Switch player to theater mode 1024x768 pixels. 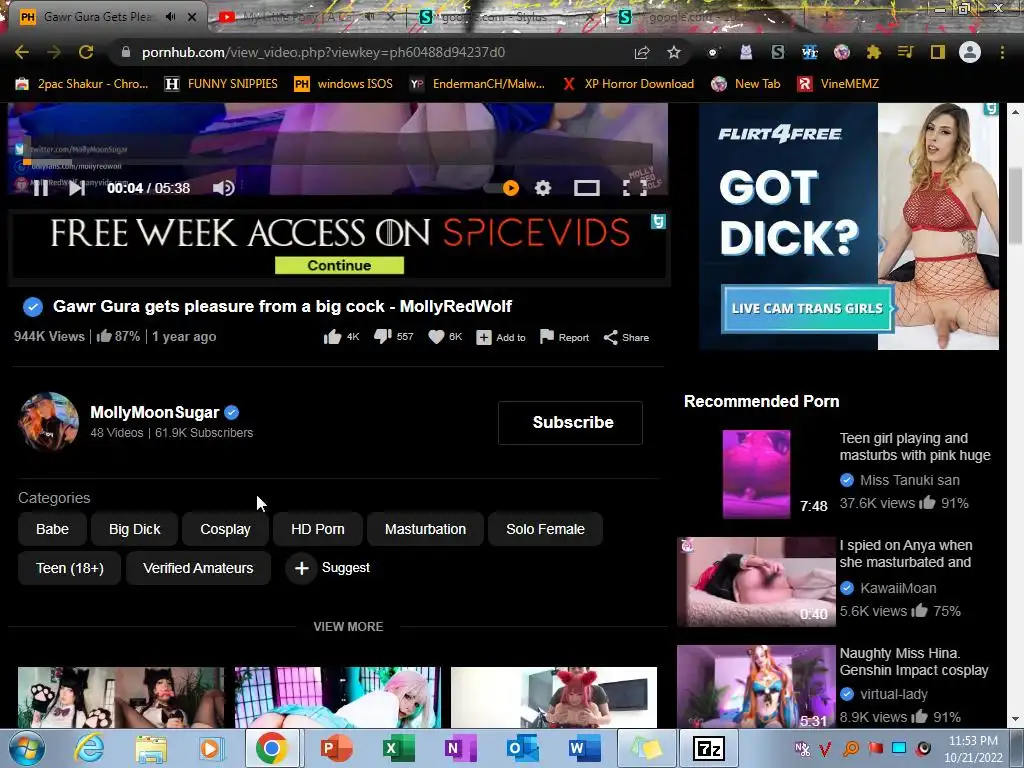(586, 188)
